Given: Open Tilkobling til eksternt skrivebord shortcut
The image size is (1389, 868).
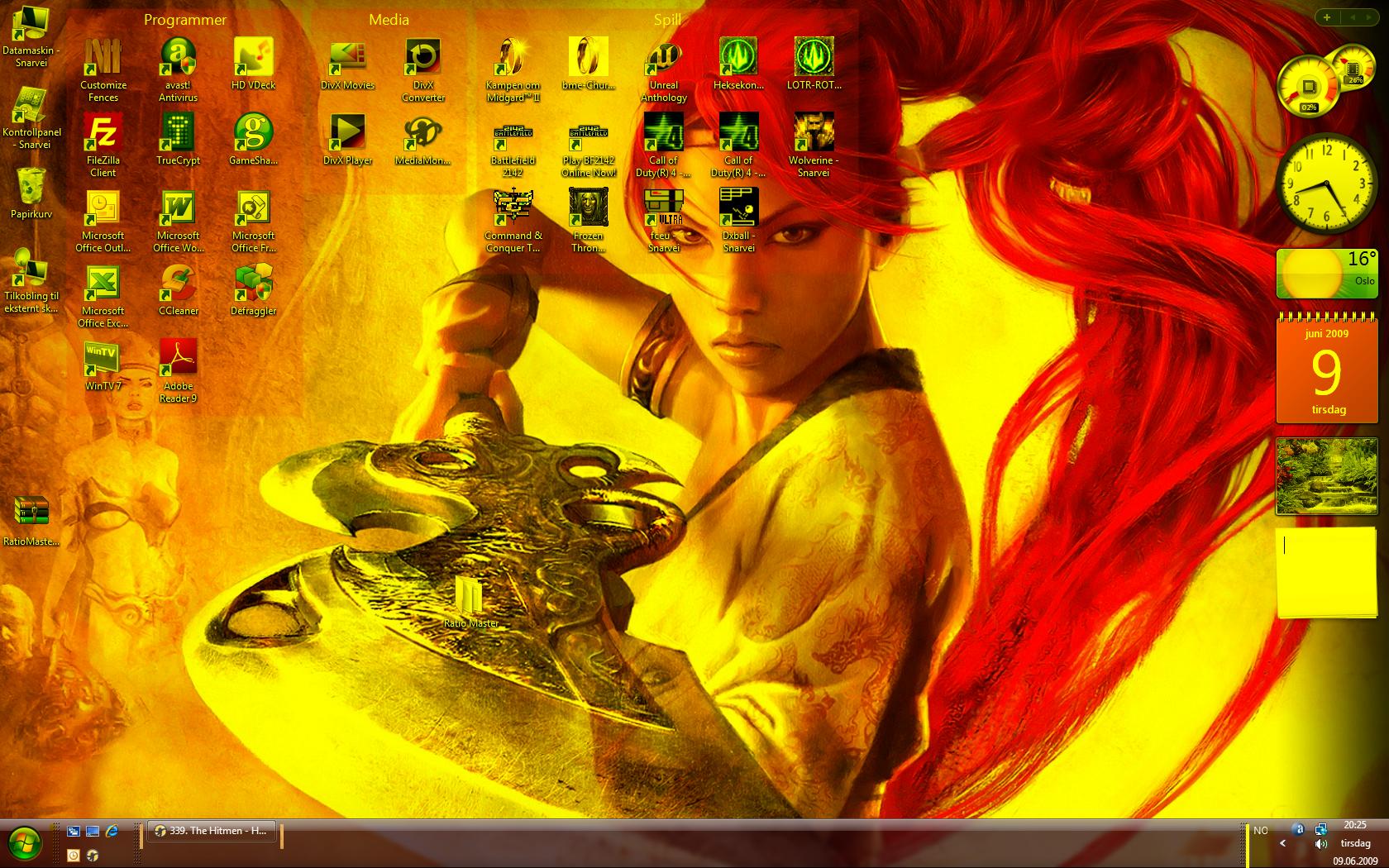Looking at the screenshot, I should click(31, 282).
